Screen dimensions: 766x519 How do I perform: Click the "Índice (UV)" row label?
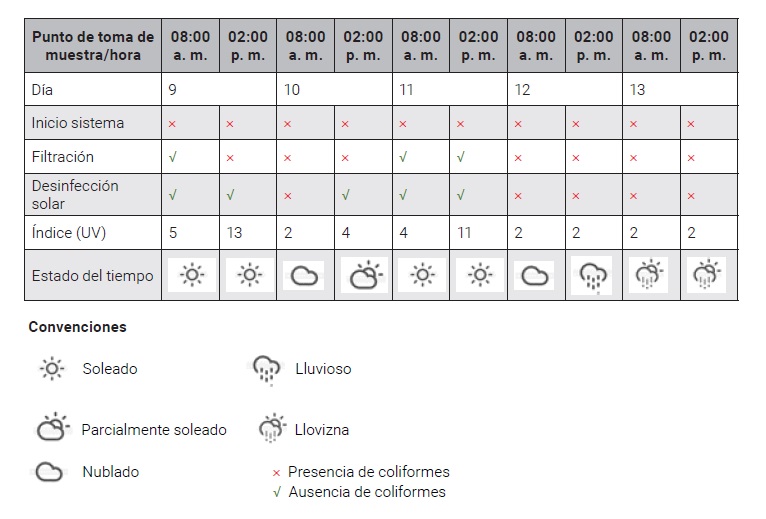[69, 233]
